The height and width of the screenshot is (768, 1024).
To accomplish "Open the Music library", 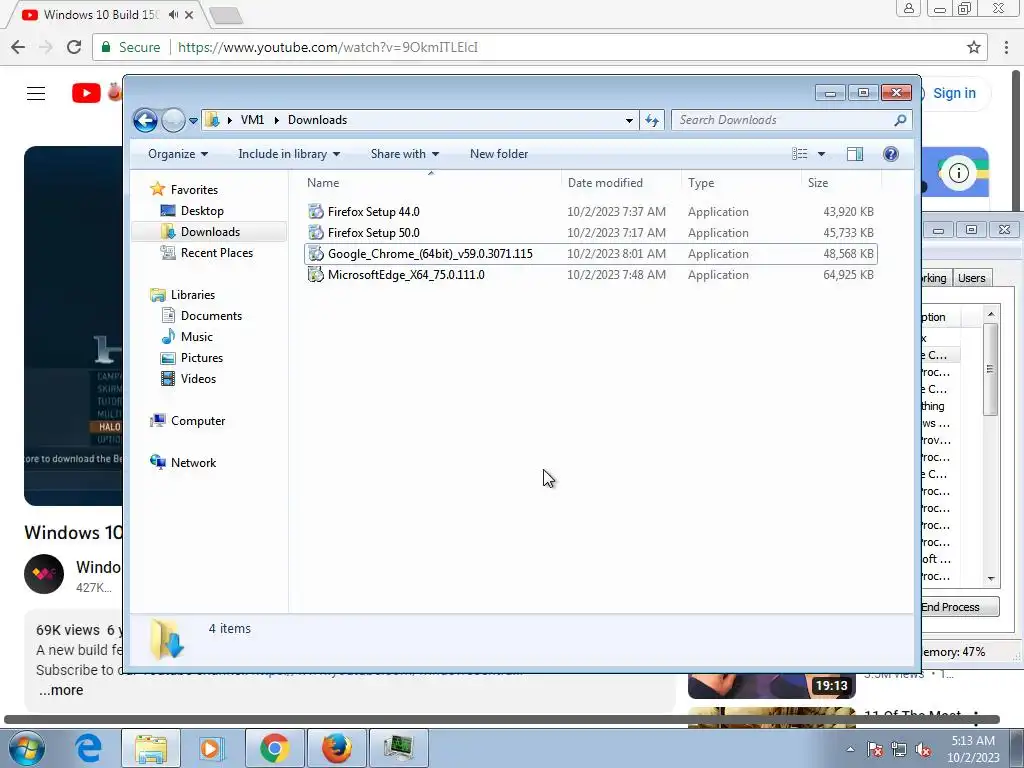I will [x=197, y=336].
